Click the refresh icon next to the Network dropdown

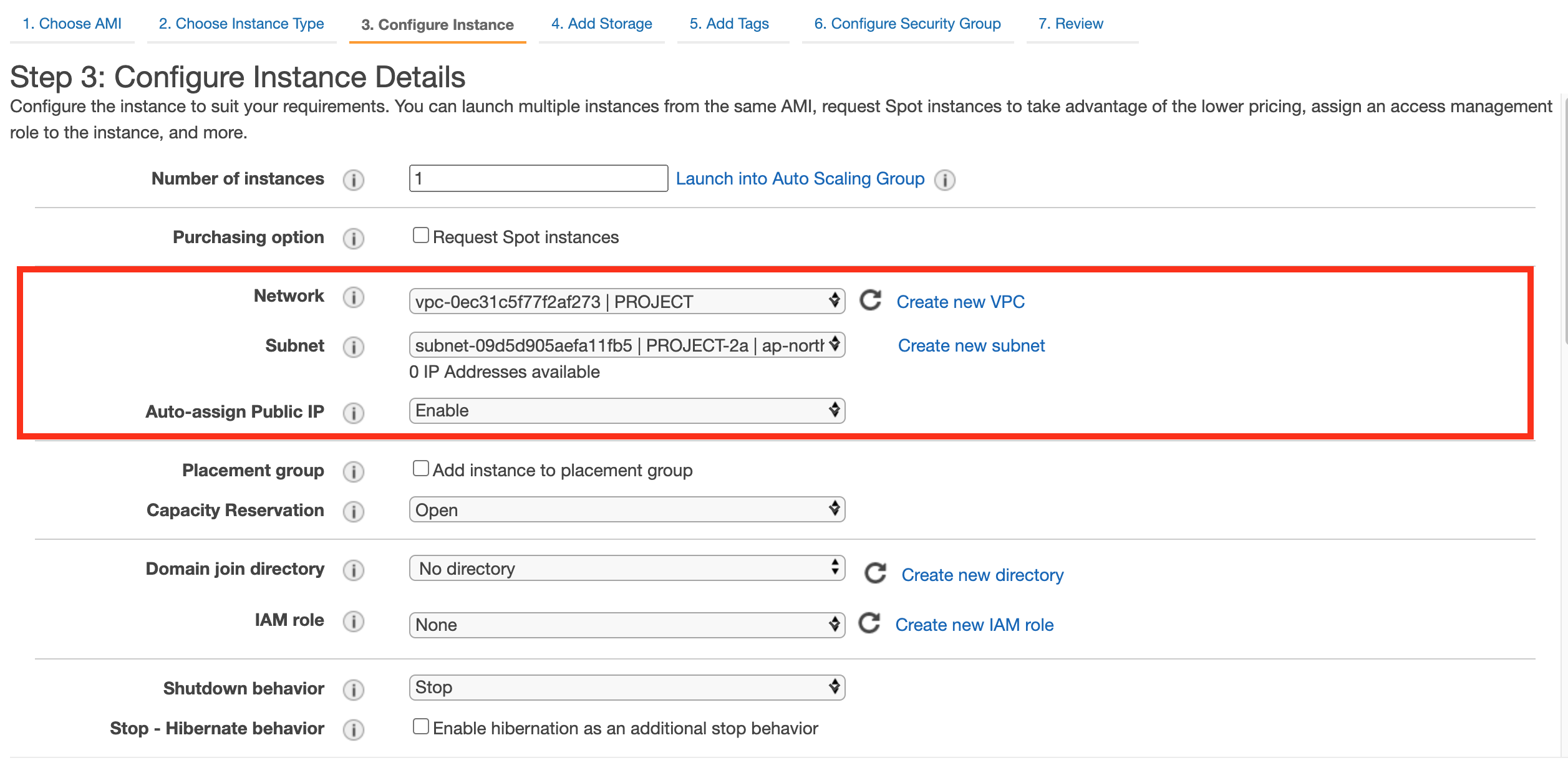pyautogui.click(x=870, y=300)
